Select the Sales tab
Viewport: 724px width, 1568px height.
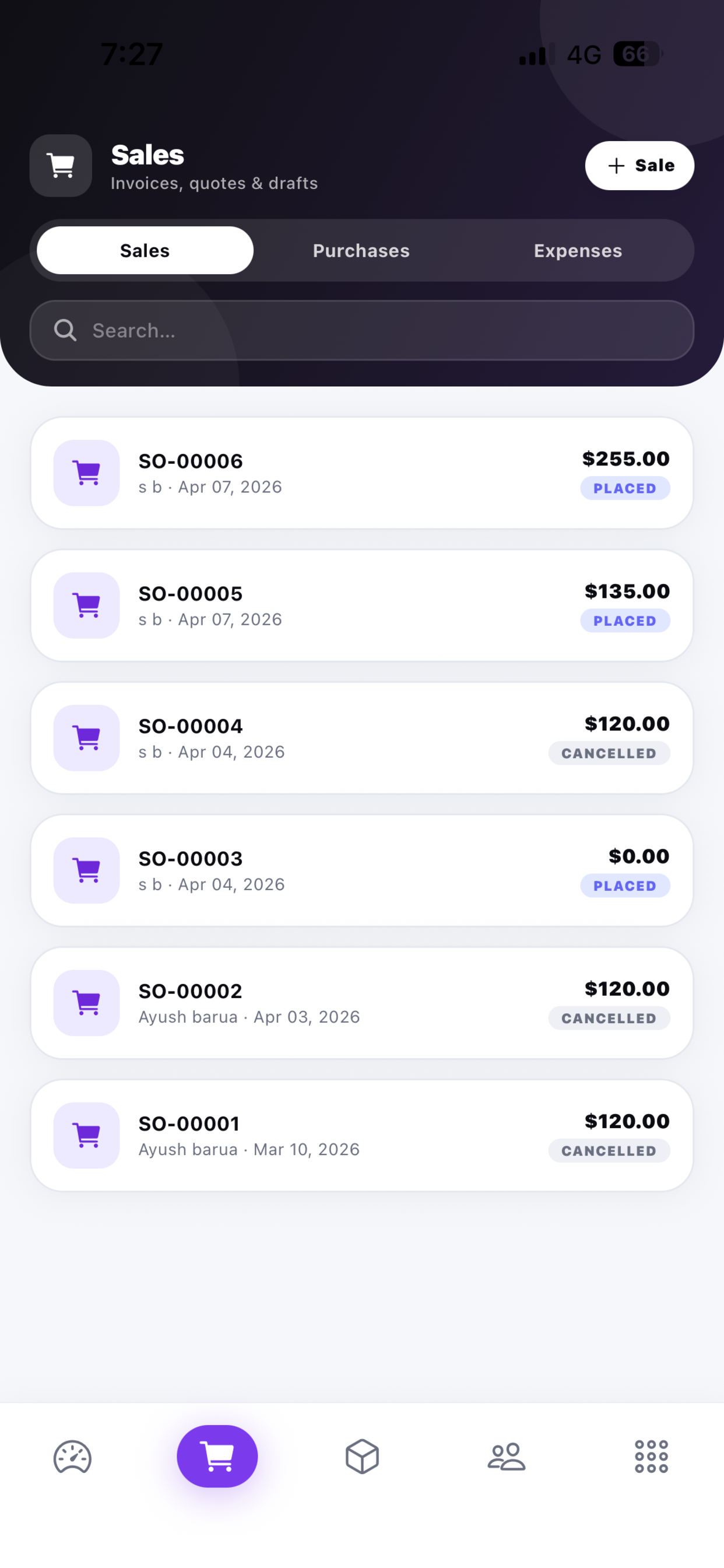point(145,251)
